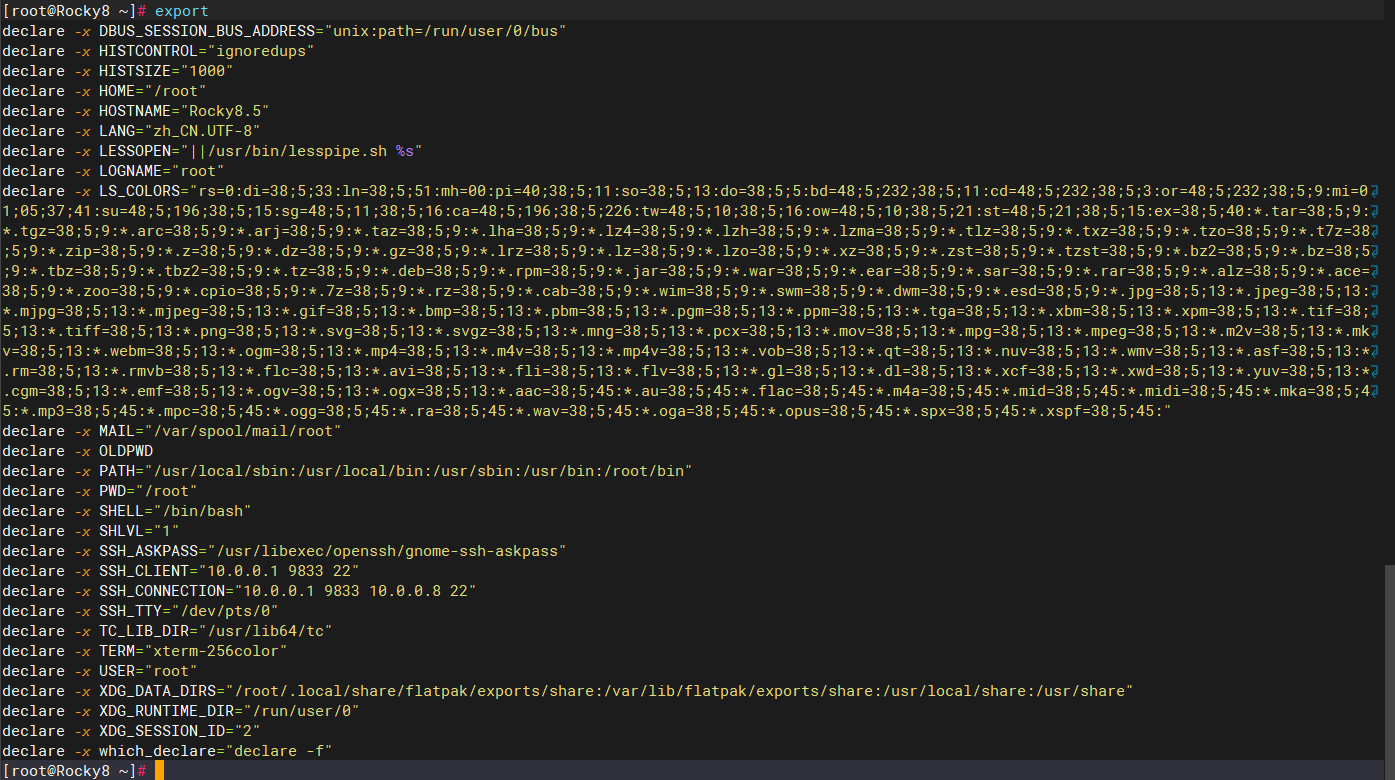Click the line-wrap arrow after "mi=0"

(x=1374, y=191)
